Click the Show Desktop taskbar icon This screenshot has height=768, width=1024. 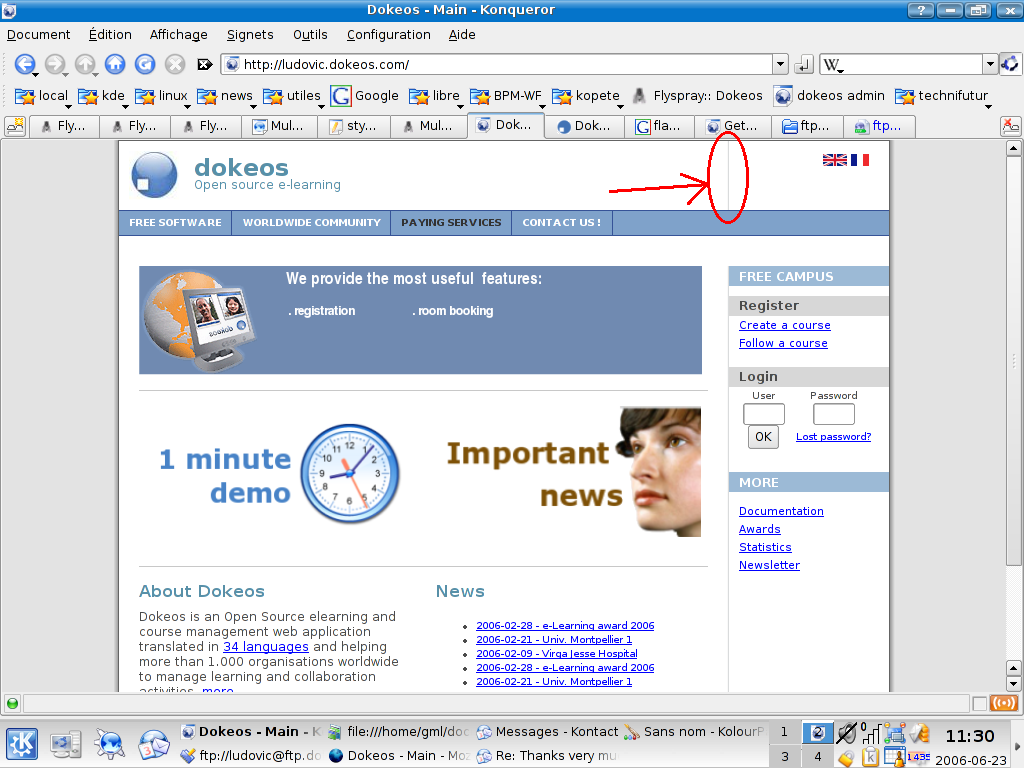pos(66,744)
